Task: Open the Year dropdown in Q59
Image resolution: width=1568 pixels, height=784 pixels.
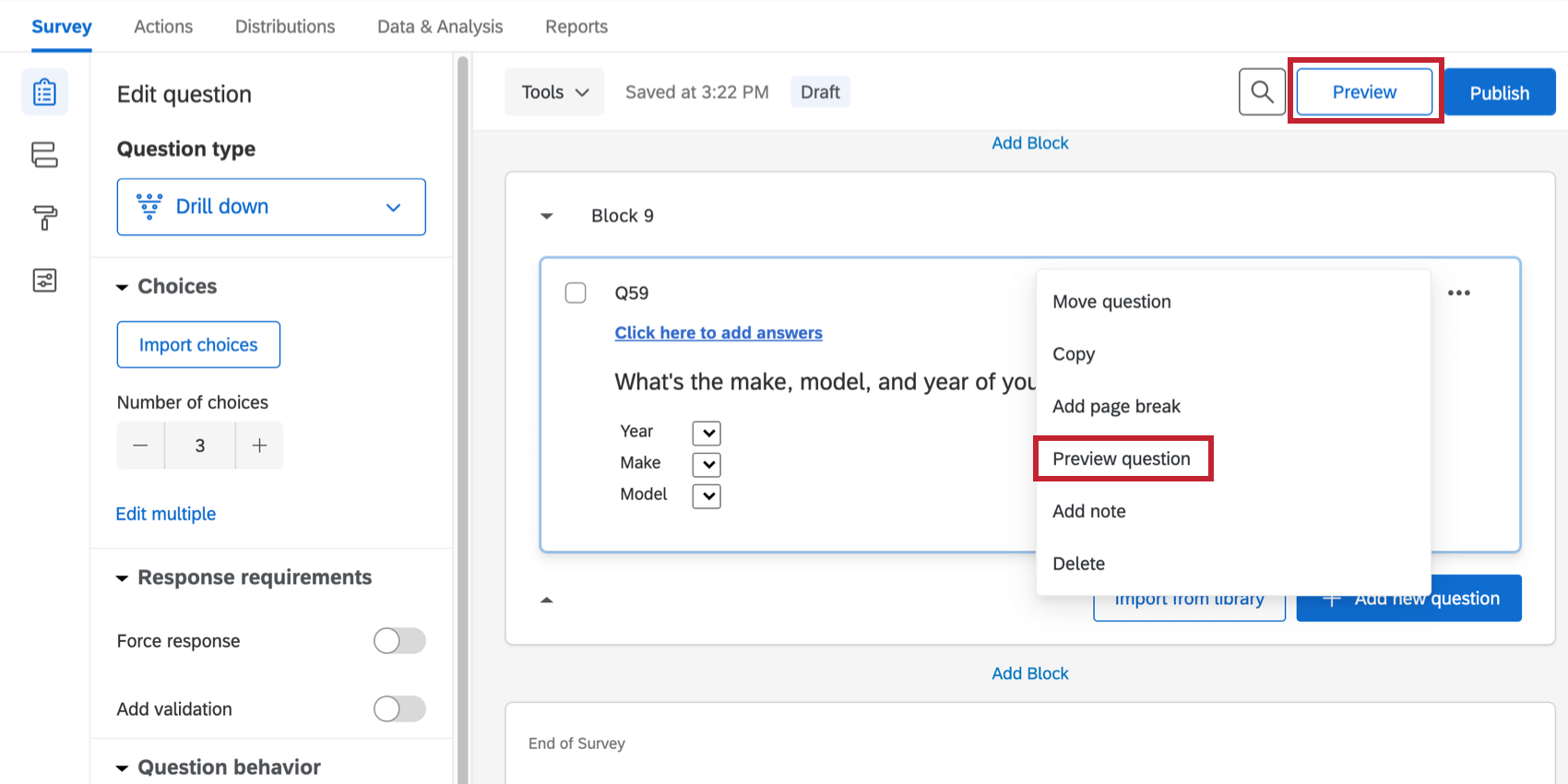Action: point(707,434)
